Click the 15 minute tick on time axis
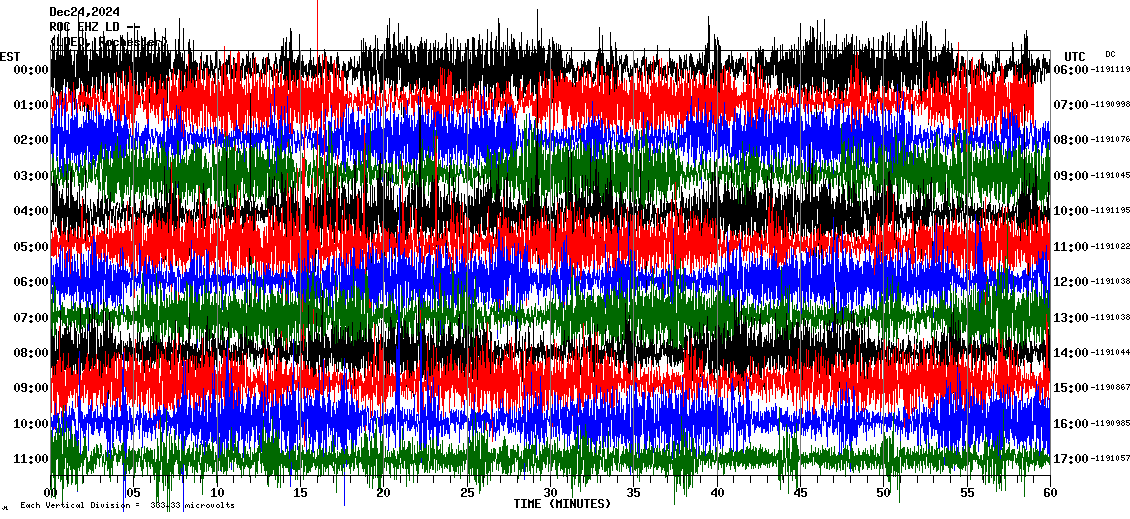Viewport: 1130px width, 519px height. coord(300,493)
